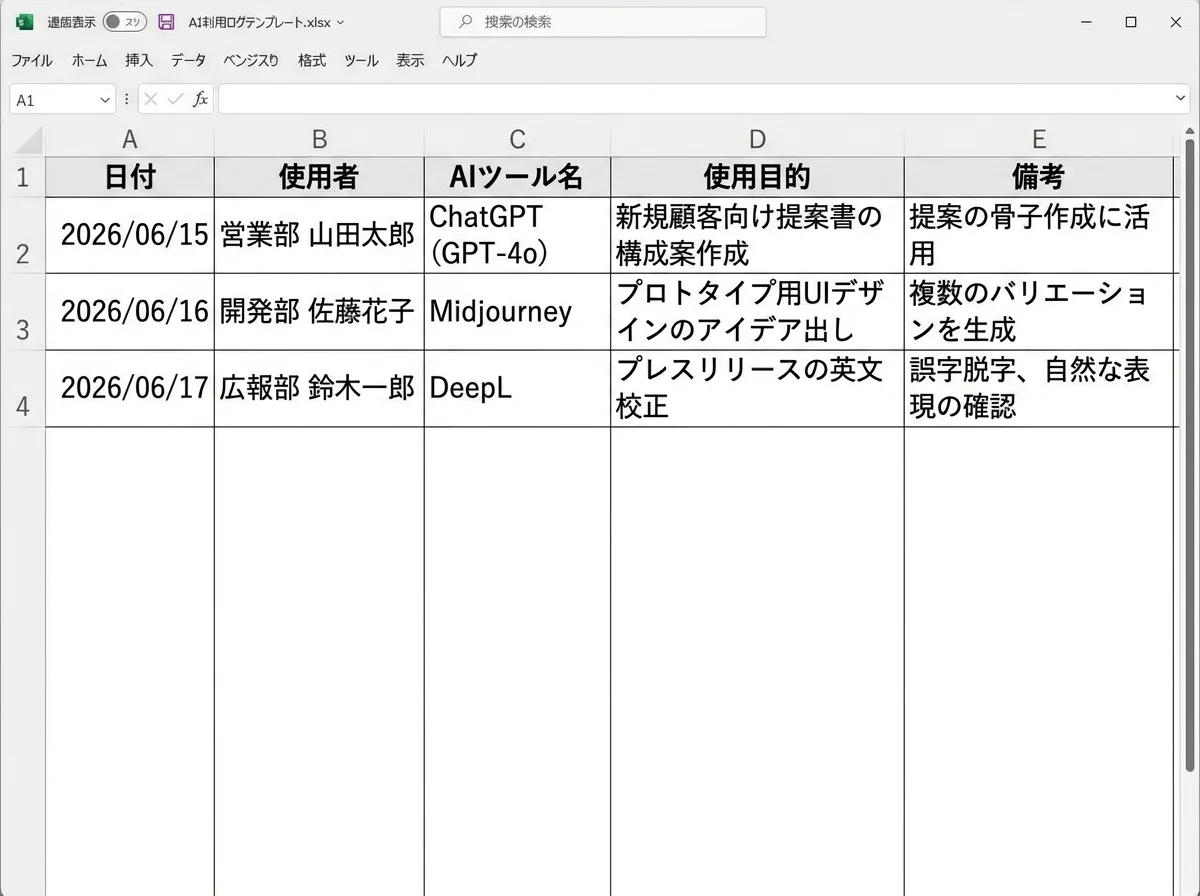Select row 4 header
Screen dimensions: 1200x896
[23, 389]
